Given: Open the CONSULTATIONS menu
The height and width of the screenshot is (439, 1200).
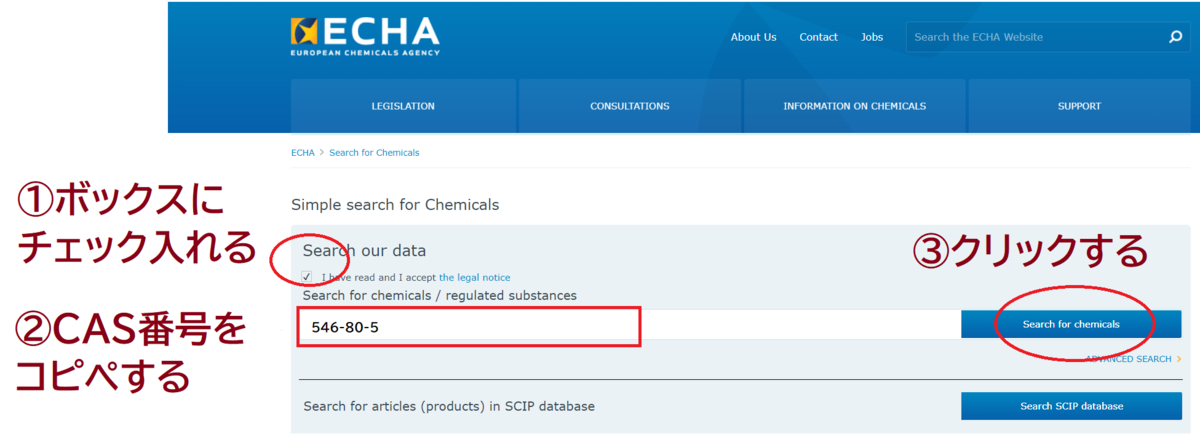Looking at the screenshot, I should (x=630, y=106).
